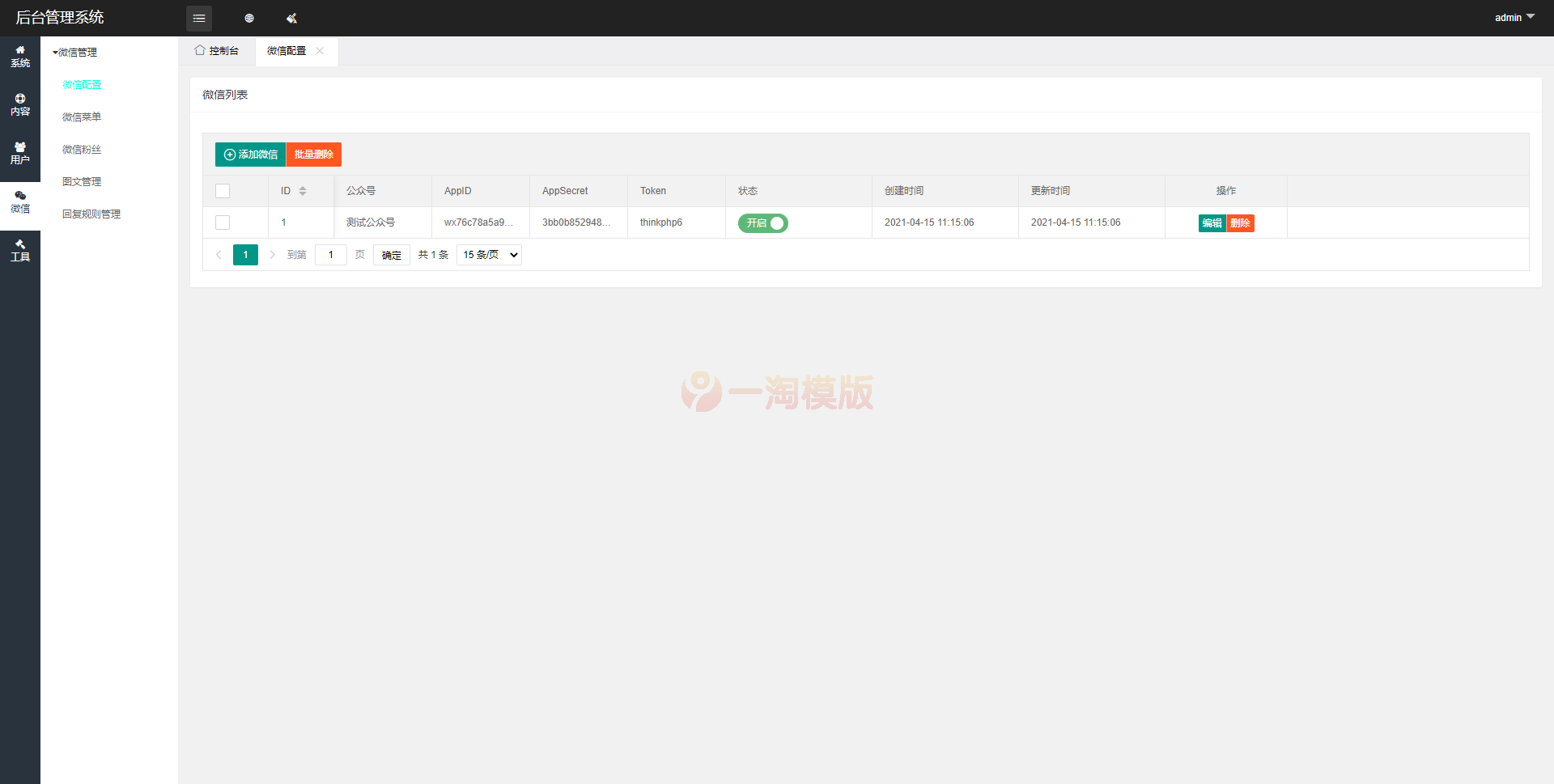This screenshot has width=1554, height=784.
Task: Switch to the 控制台 tab
Action: pos(217,50)
